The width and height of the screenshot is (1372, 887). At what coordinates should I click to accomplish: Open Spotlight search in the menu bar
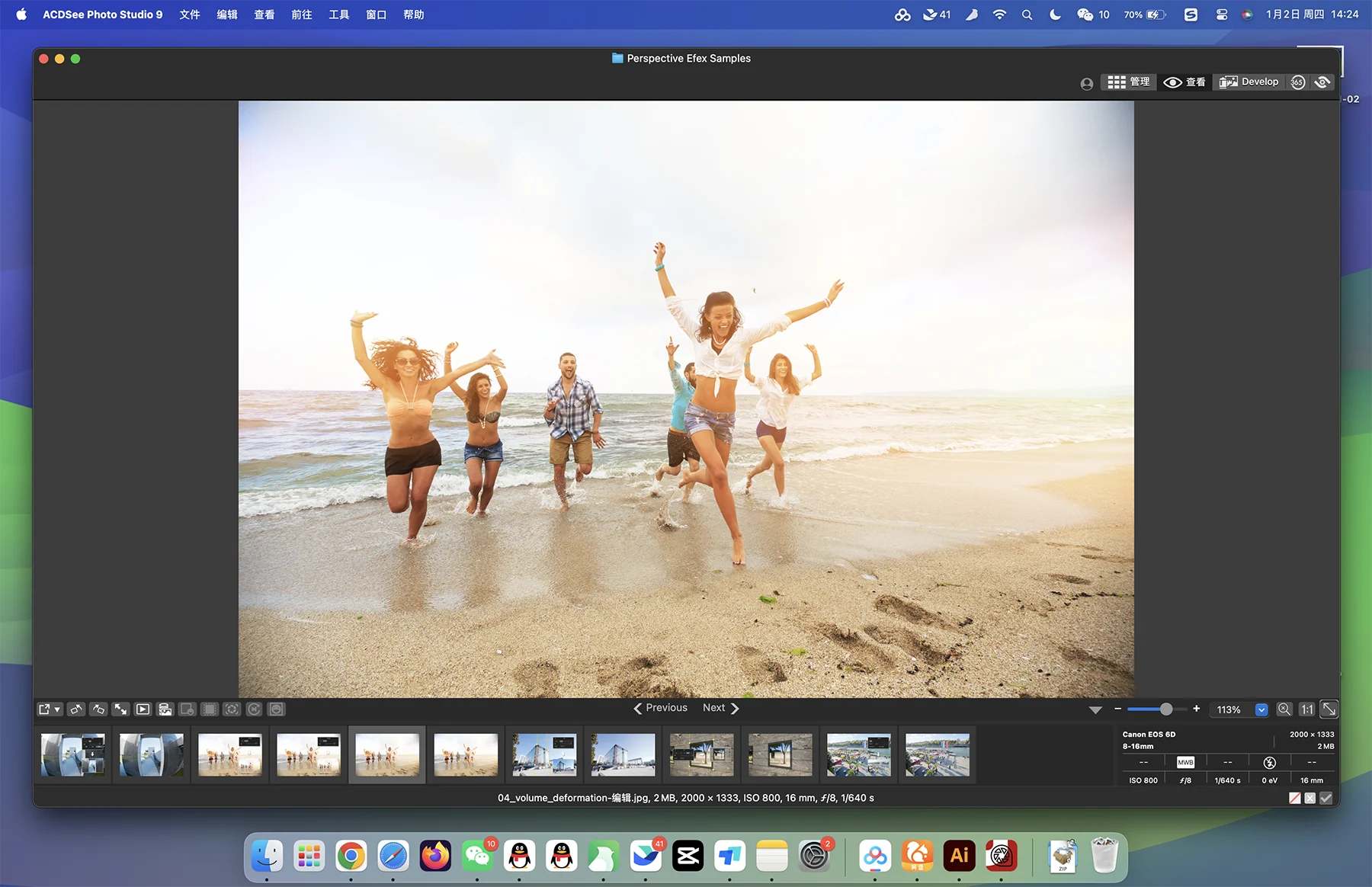pyautogui.click(x=1027, y=14)
